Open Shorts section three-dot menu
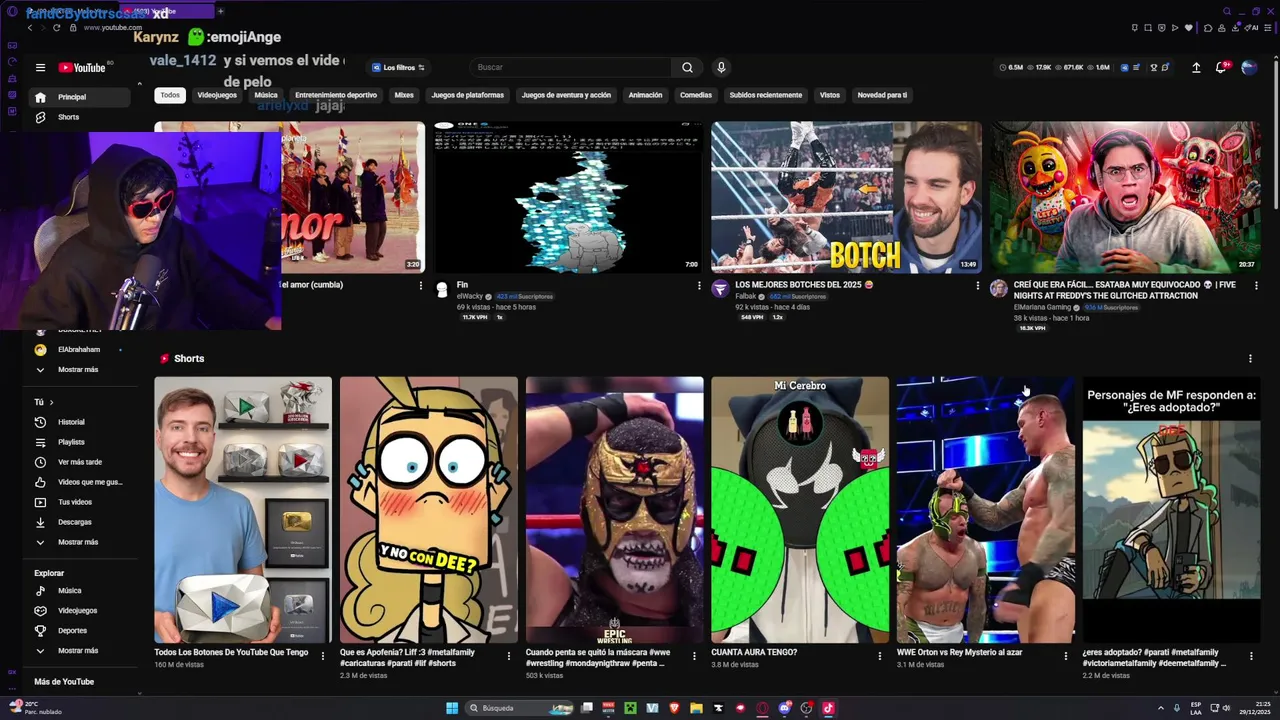Screen dimensions: 1280x720 click(x=1250, y=358)
